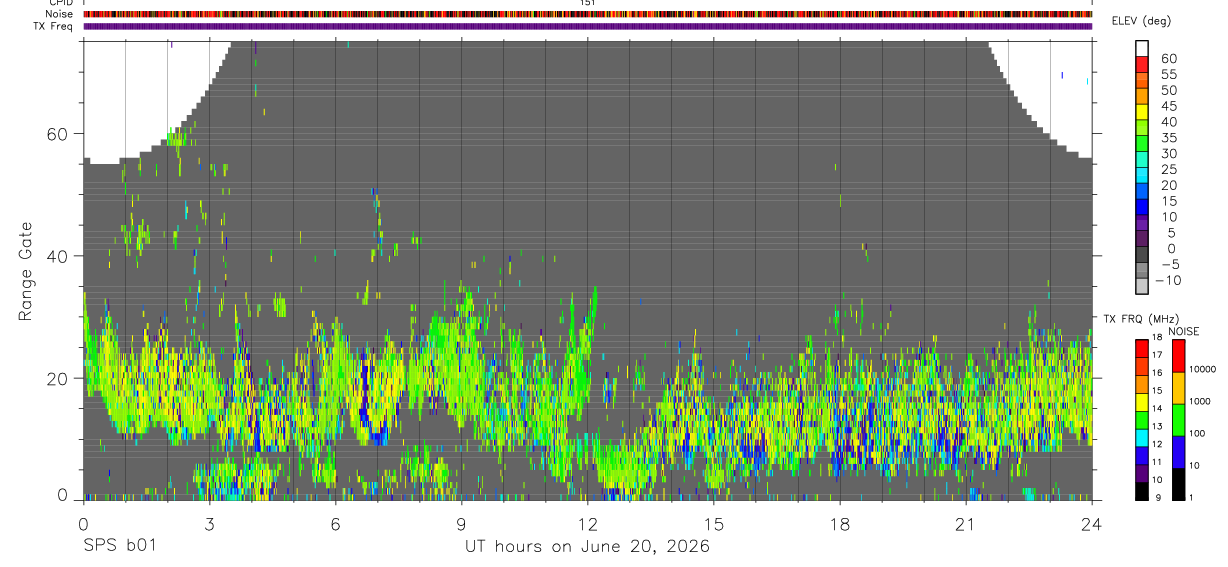Click the Noise color strip at top

point(588,14)
